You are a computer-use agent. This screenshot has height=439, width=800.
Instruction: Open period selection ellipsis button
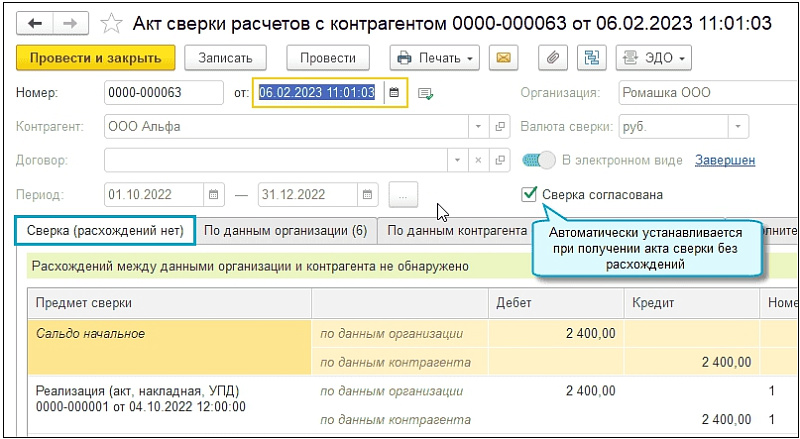[403, 194]
